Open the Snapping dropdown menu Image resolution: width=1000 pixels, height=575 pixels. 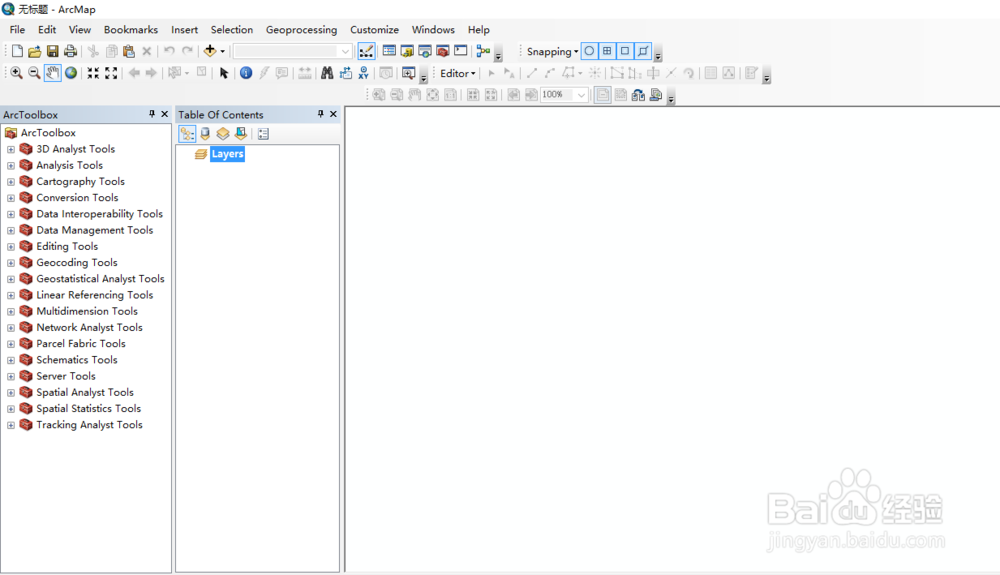click(552, 52)
